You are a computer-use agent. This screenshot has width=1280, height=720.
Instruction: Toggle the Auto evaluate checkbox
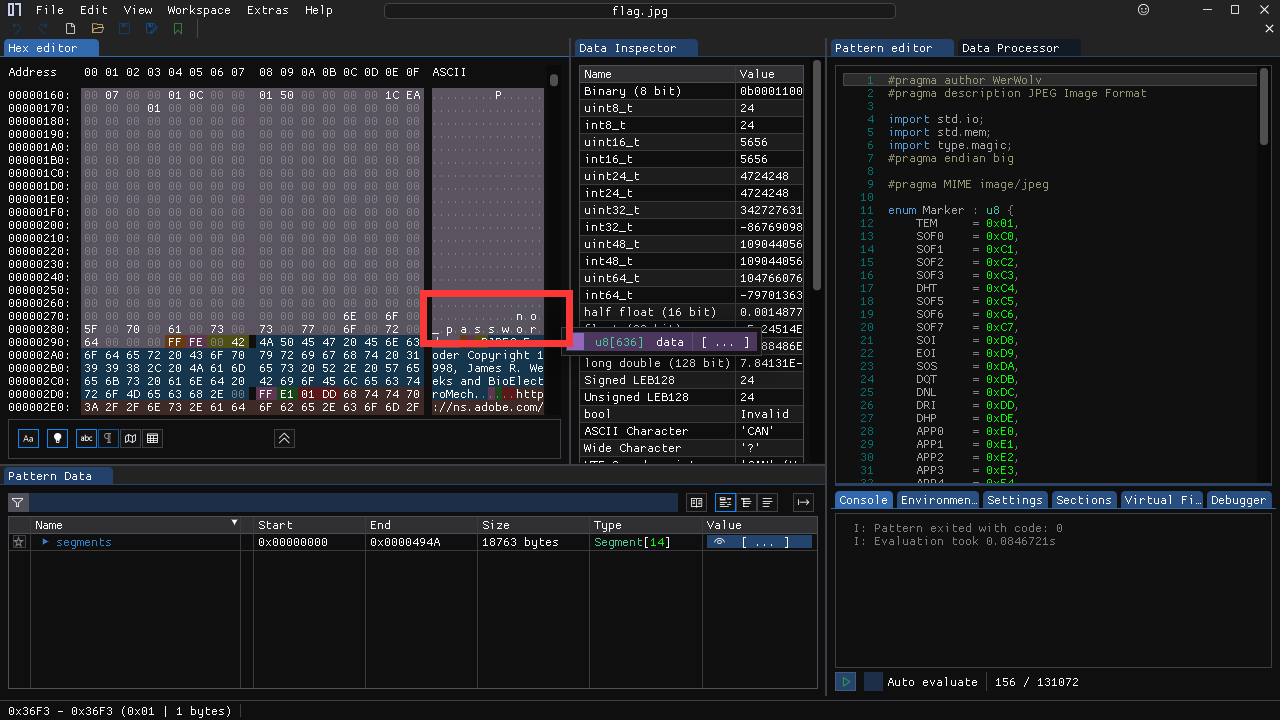tap(873, 682)
